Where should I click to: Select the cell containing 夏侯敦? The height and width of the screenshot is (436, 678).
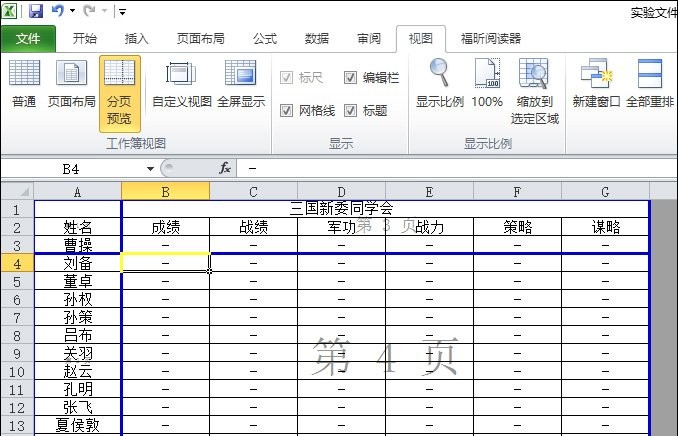click(77, 426)
